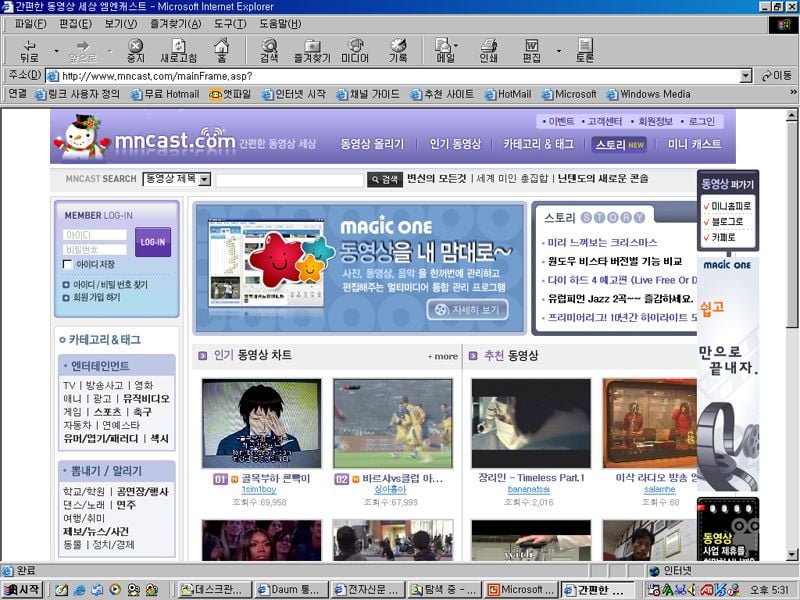Open the 파일(F) menu

pos(31,23)
